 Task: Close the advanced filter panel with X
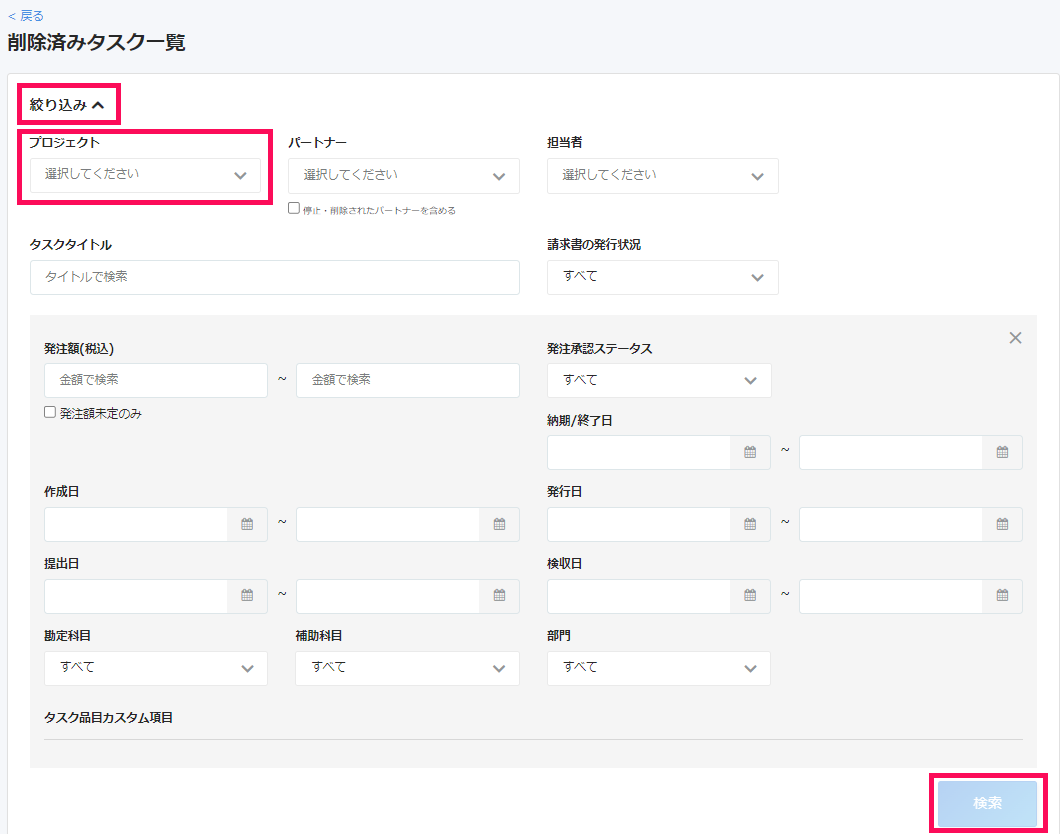point(1015,338)
